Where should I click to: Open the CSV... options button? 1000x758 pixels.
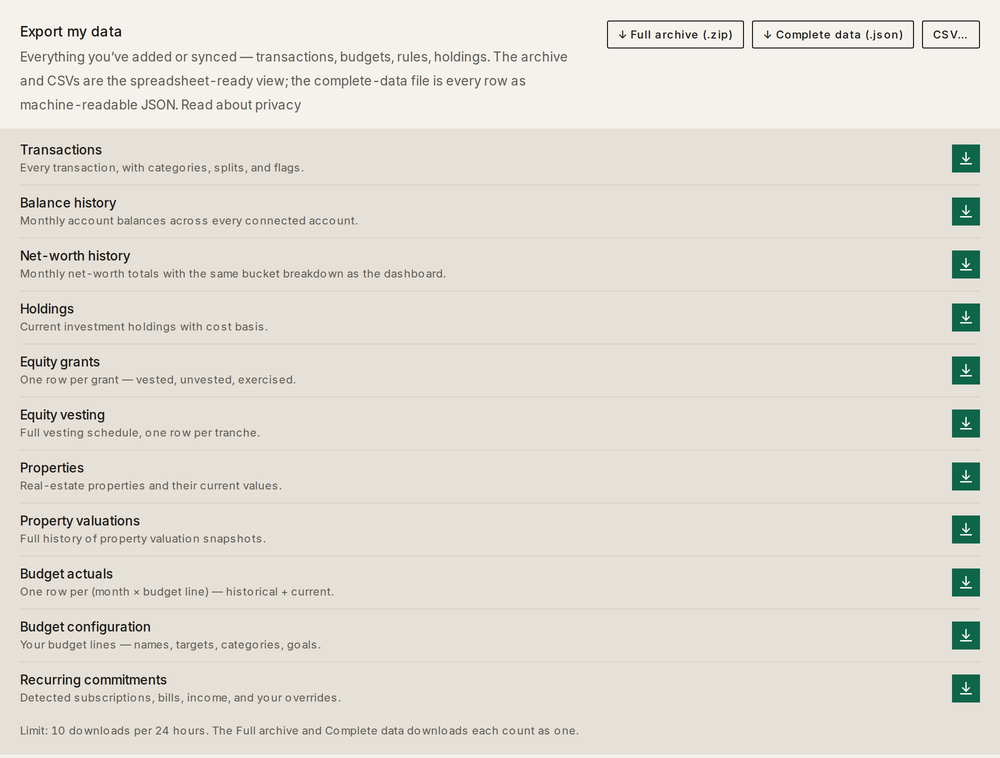pyautogui.click(x=950, y=34)
